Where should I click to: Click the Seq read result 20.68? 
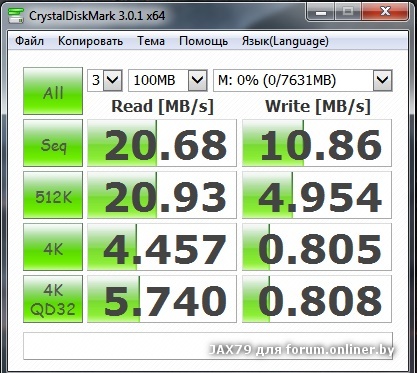(x=162, y=143)
